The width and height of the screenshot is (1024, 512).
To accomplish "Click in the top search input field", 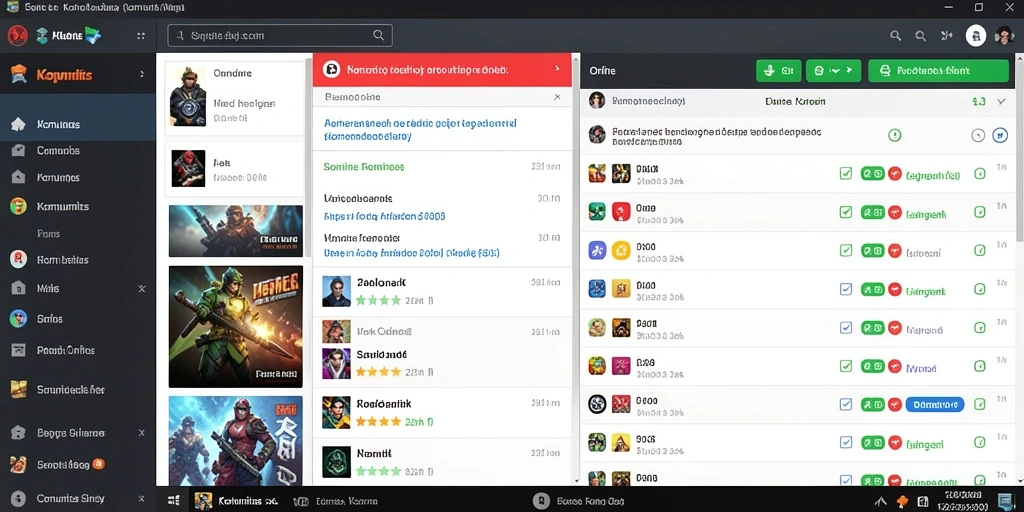I will (x=280, y=35).
